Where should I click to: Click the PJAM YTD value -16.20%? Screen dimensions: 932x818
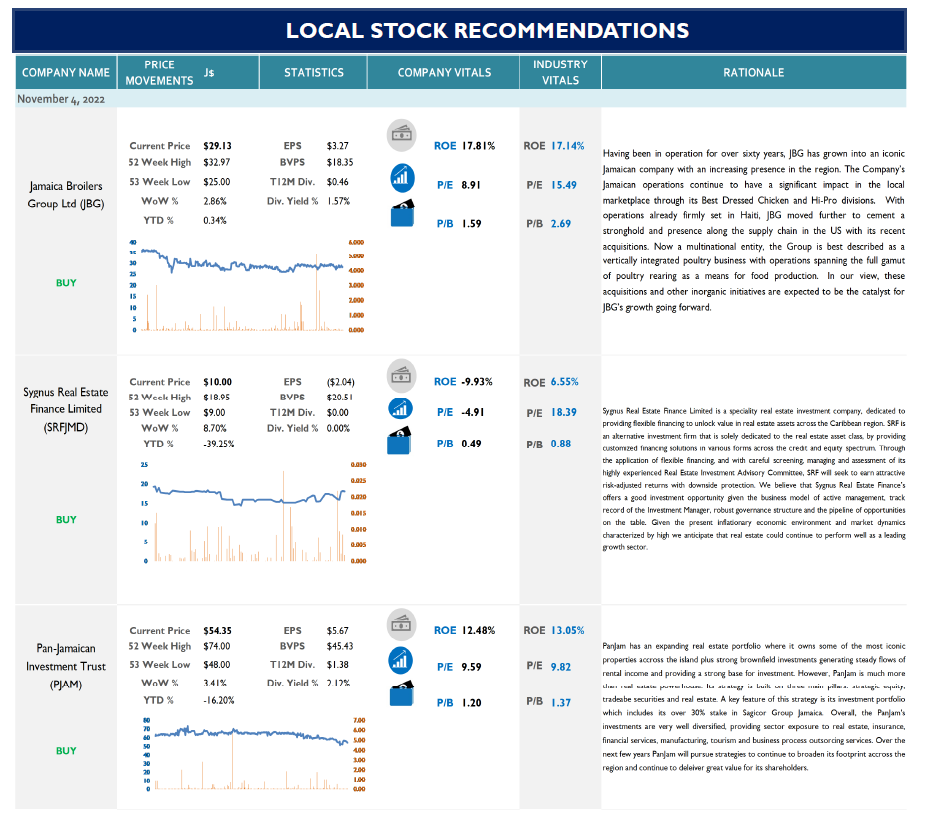219,700
